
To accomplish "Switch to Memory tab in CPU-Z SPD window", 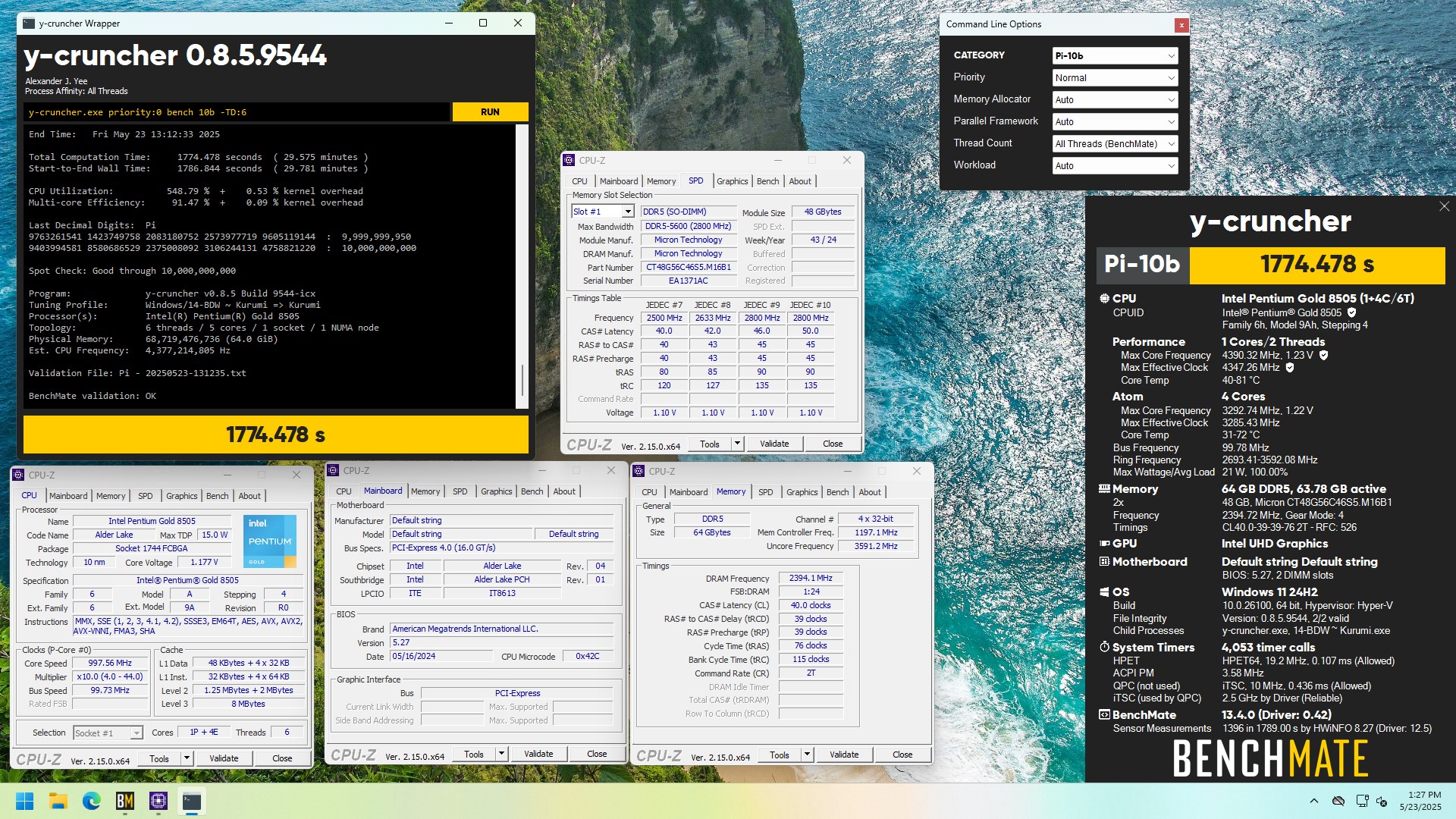I will click(x=661, y=181).
